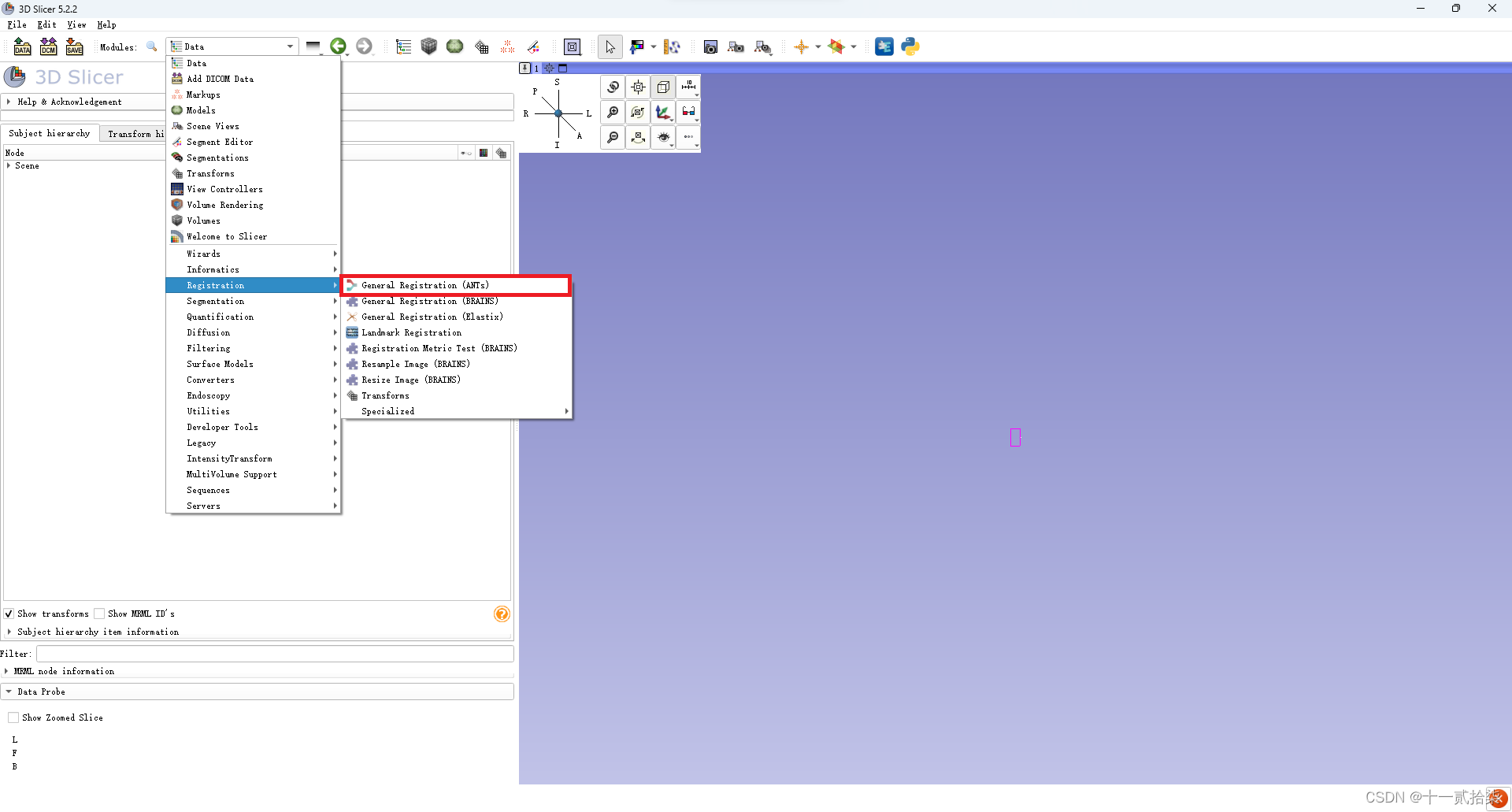Select Volume Rendering from modules list
The height and width of the screenshot is (812, 1512).
tap(253, 205)
